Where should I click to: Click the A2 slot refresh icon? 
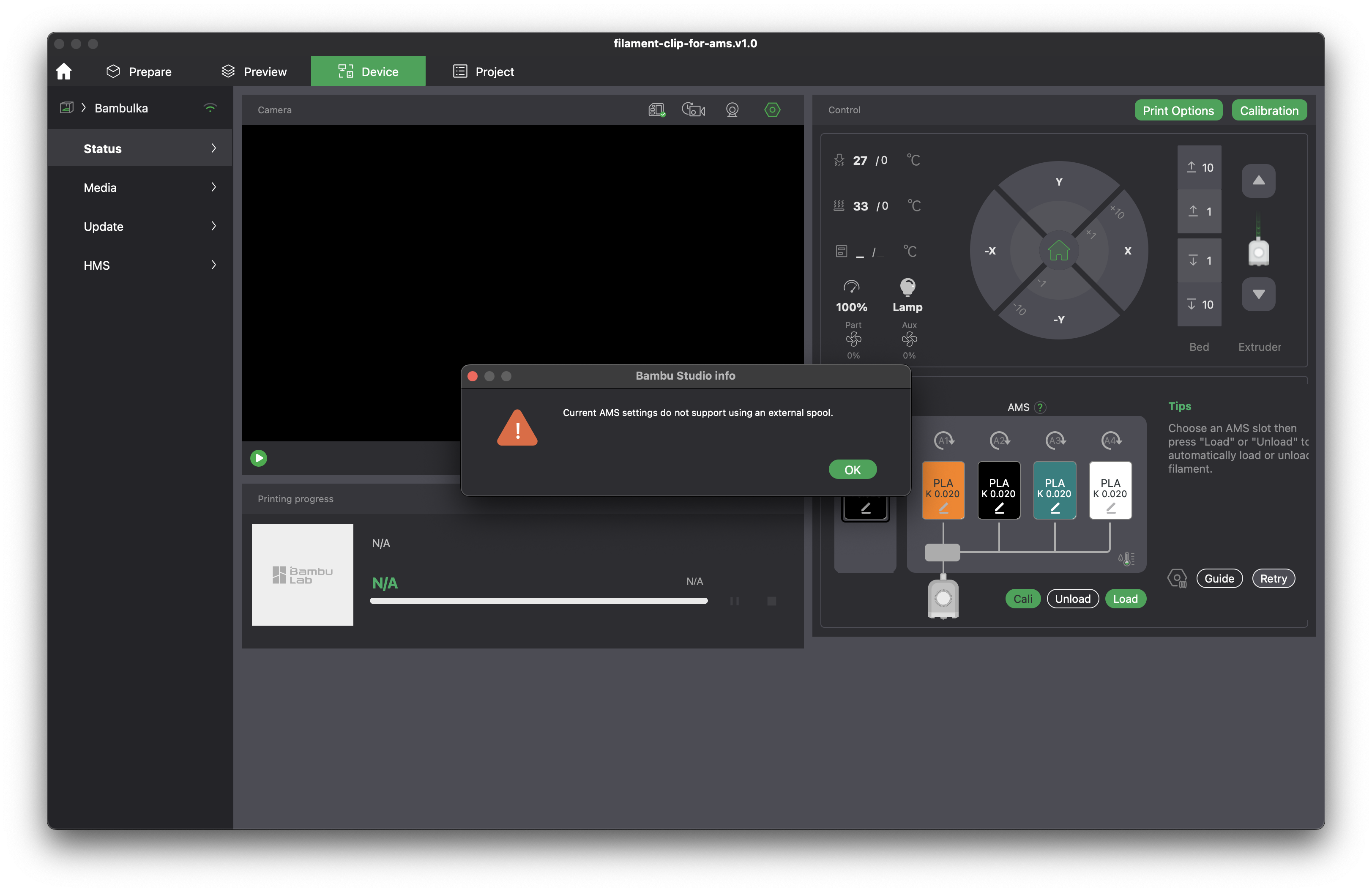[999, 441]
